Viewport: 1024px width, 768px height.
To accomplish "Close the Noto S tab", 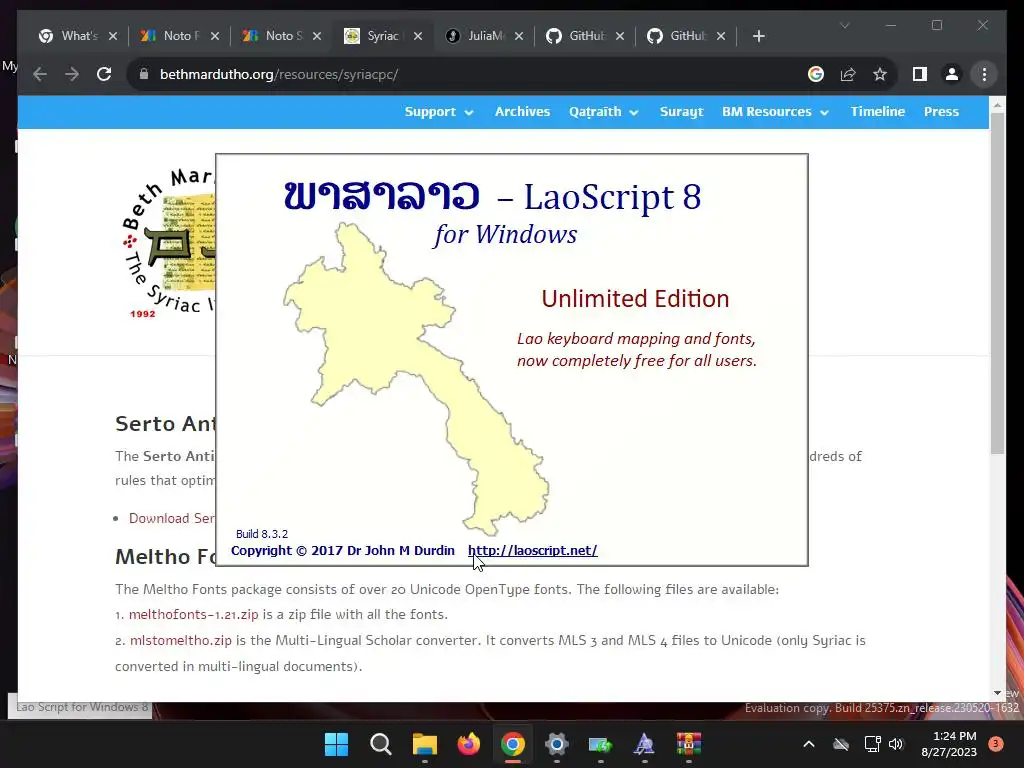I will (317, 36).
